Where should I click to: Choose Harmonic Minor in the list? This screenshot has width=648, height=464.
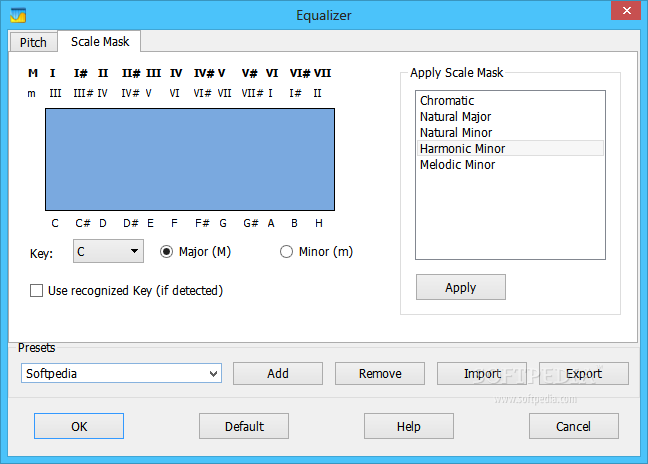coord(510,148)
